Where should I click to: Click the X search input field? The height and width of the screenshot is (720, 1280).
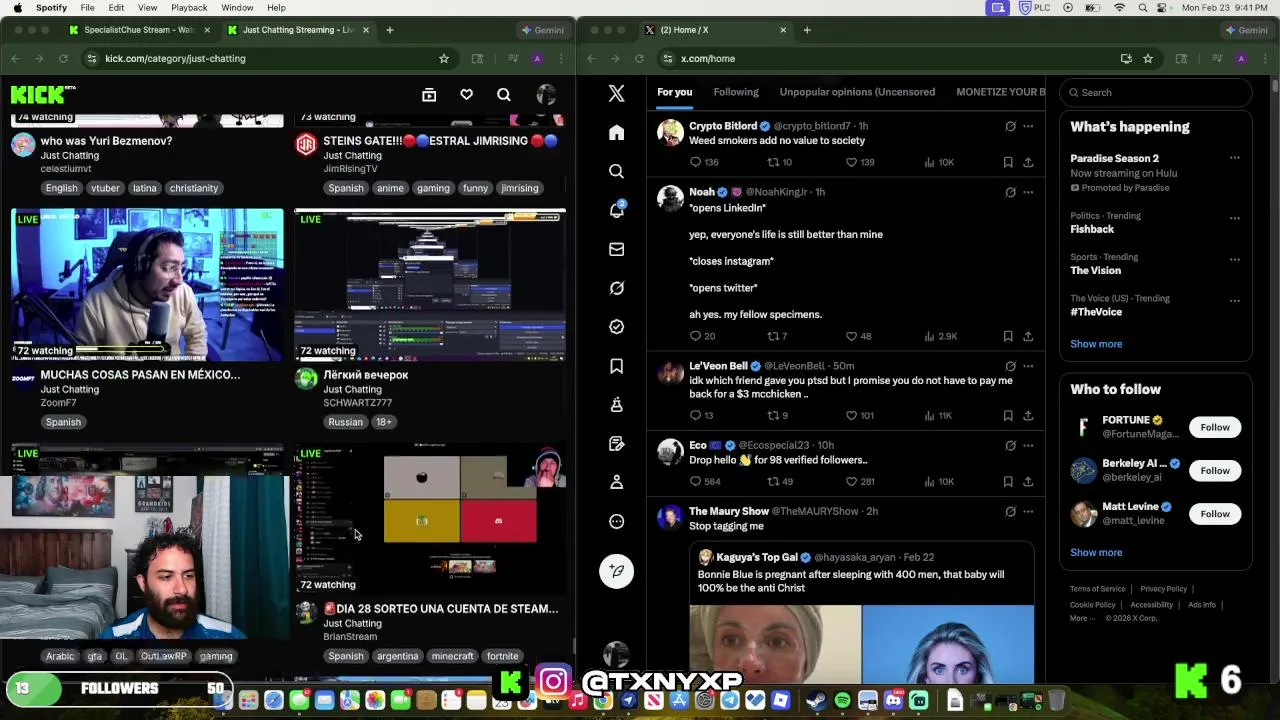pyautogui.click(x=1156, y=92)
